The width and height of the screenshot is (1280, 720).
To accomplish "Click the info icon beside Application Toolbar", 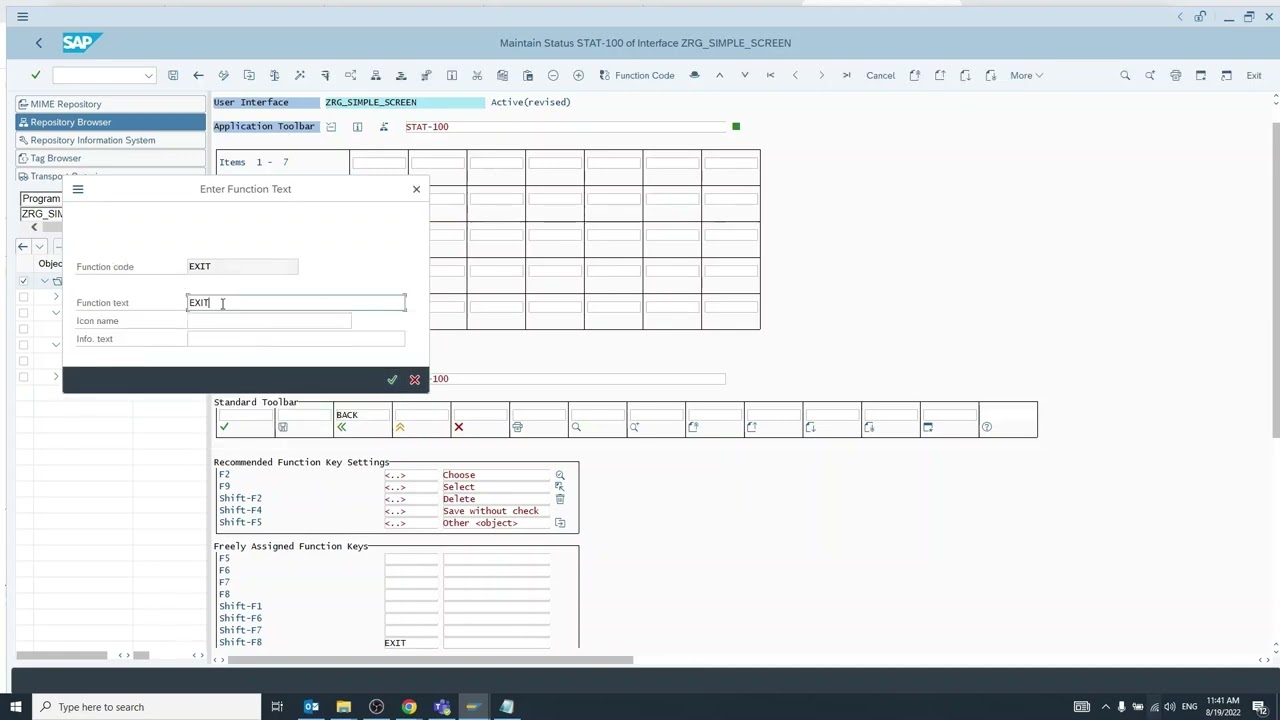I will pyautogui.click(x=357, y=127).
